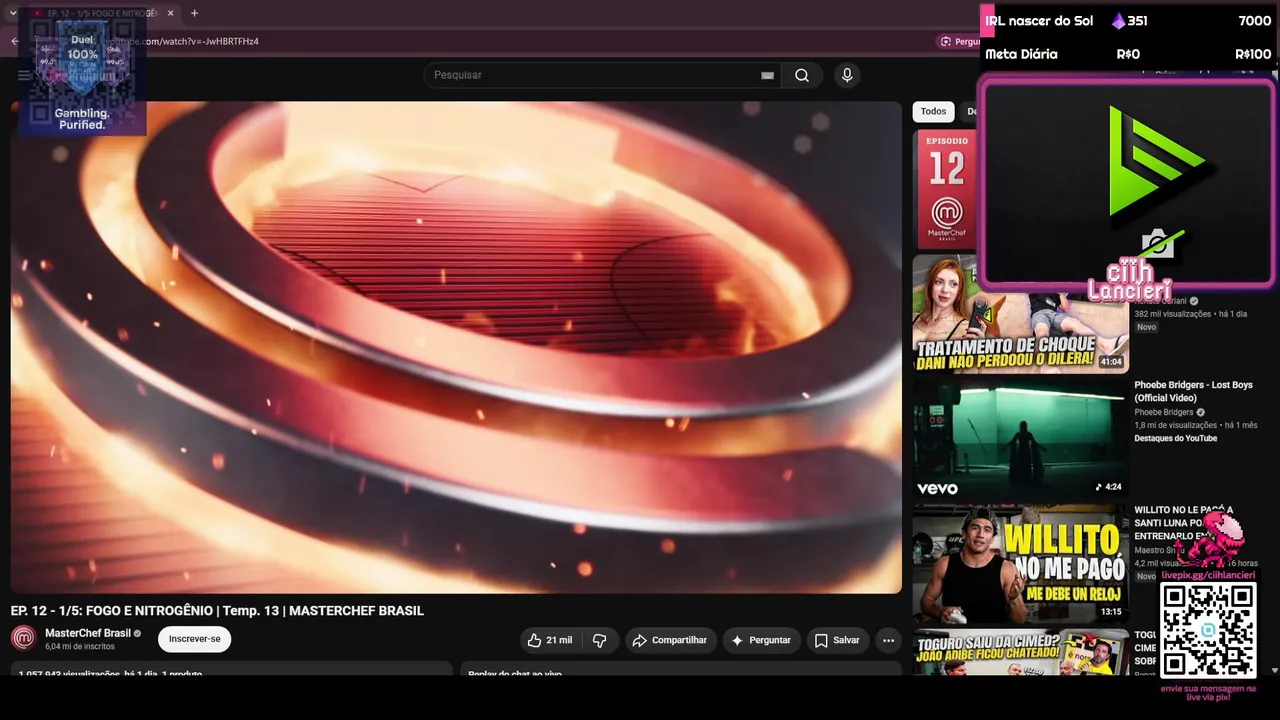Click the 6,04 mi de inscritos text
Image resolution: width=1280 pixels, height=720 pixels.
80,647
